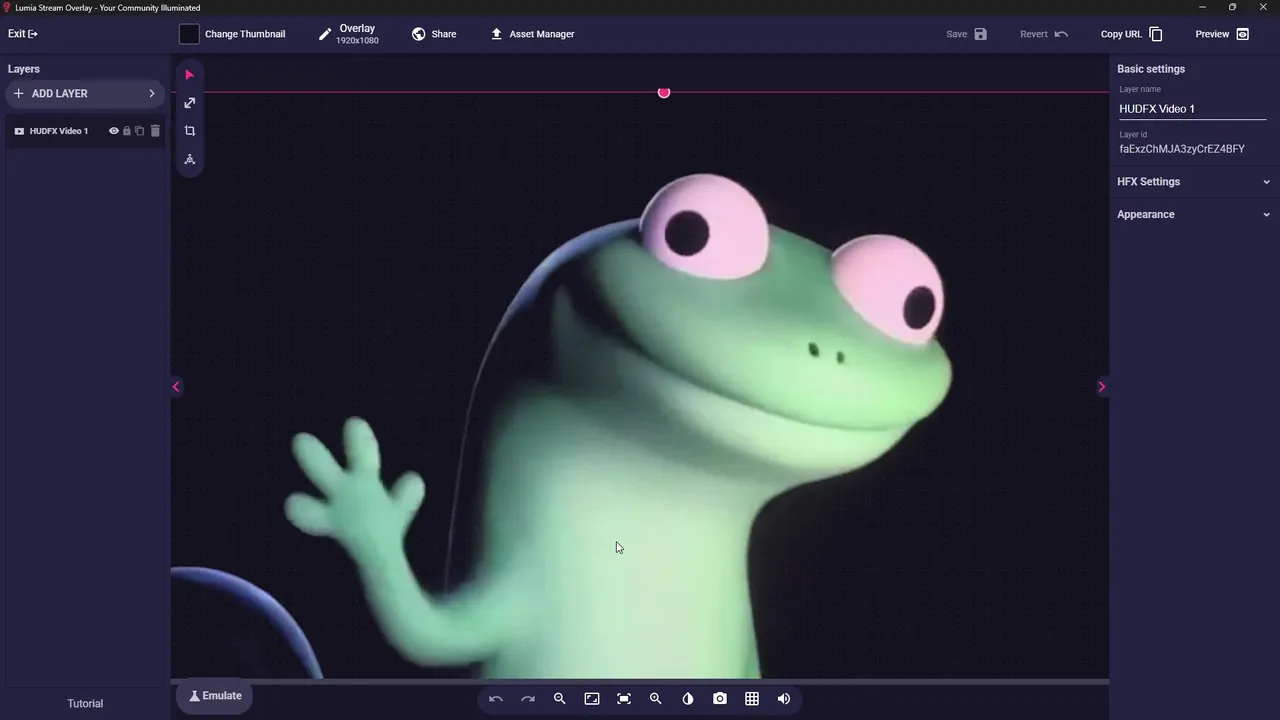Viewport: 1280px width, 720px height.
Task: Click the Revert undo icon in the top bar
Action: click(x=1061, y=34)
